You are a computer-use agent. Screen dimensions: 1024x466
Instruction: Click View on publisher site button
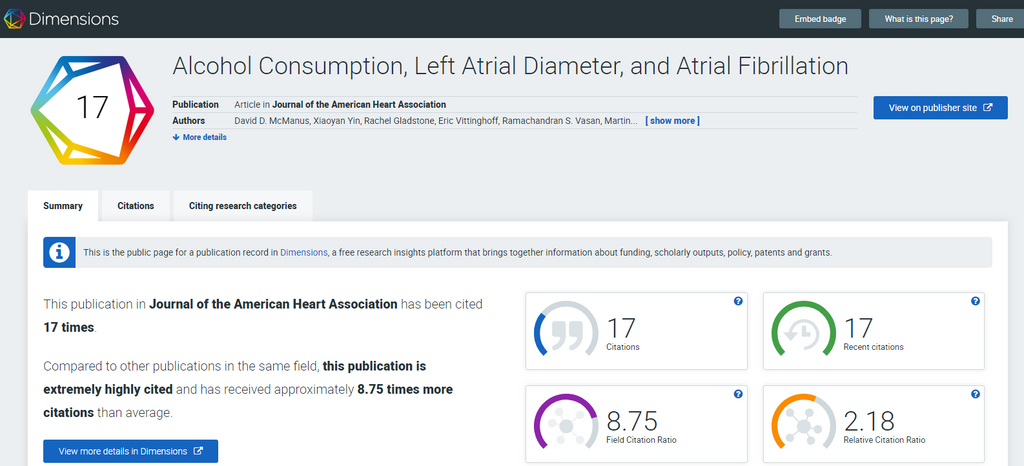click(940, 108)
